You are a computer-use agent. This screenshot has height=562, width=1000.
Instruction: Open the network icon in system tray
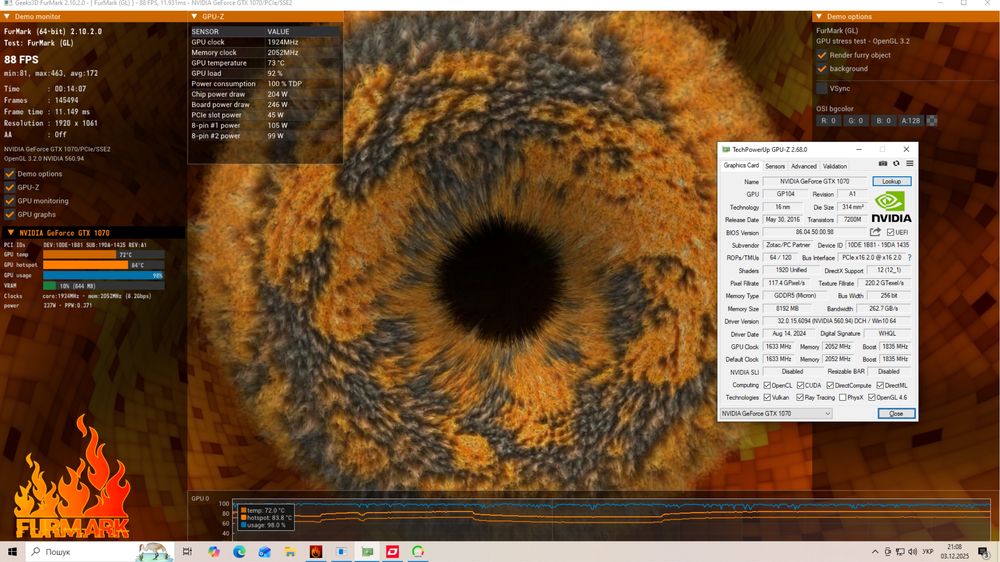point(900,552)
